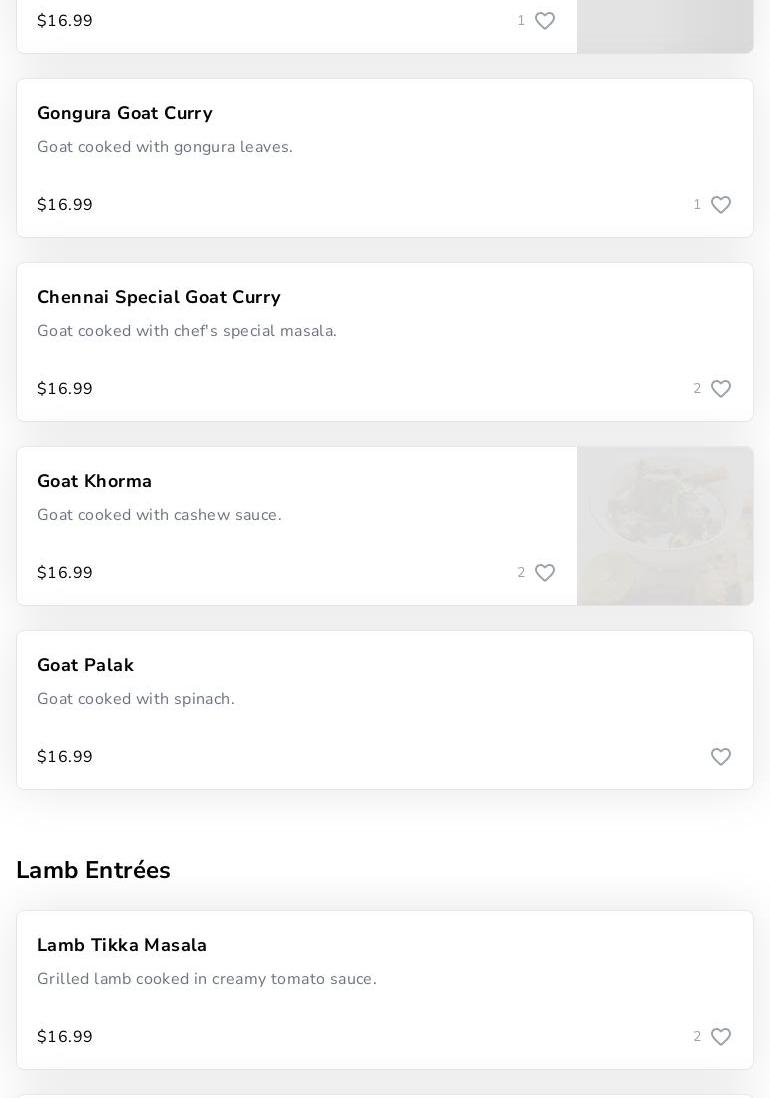This screenshot has height=1098, width=770.
Task: Click Lamb Tikka Masala description text
Action: [207, 979]
